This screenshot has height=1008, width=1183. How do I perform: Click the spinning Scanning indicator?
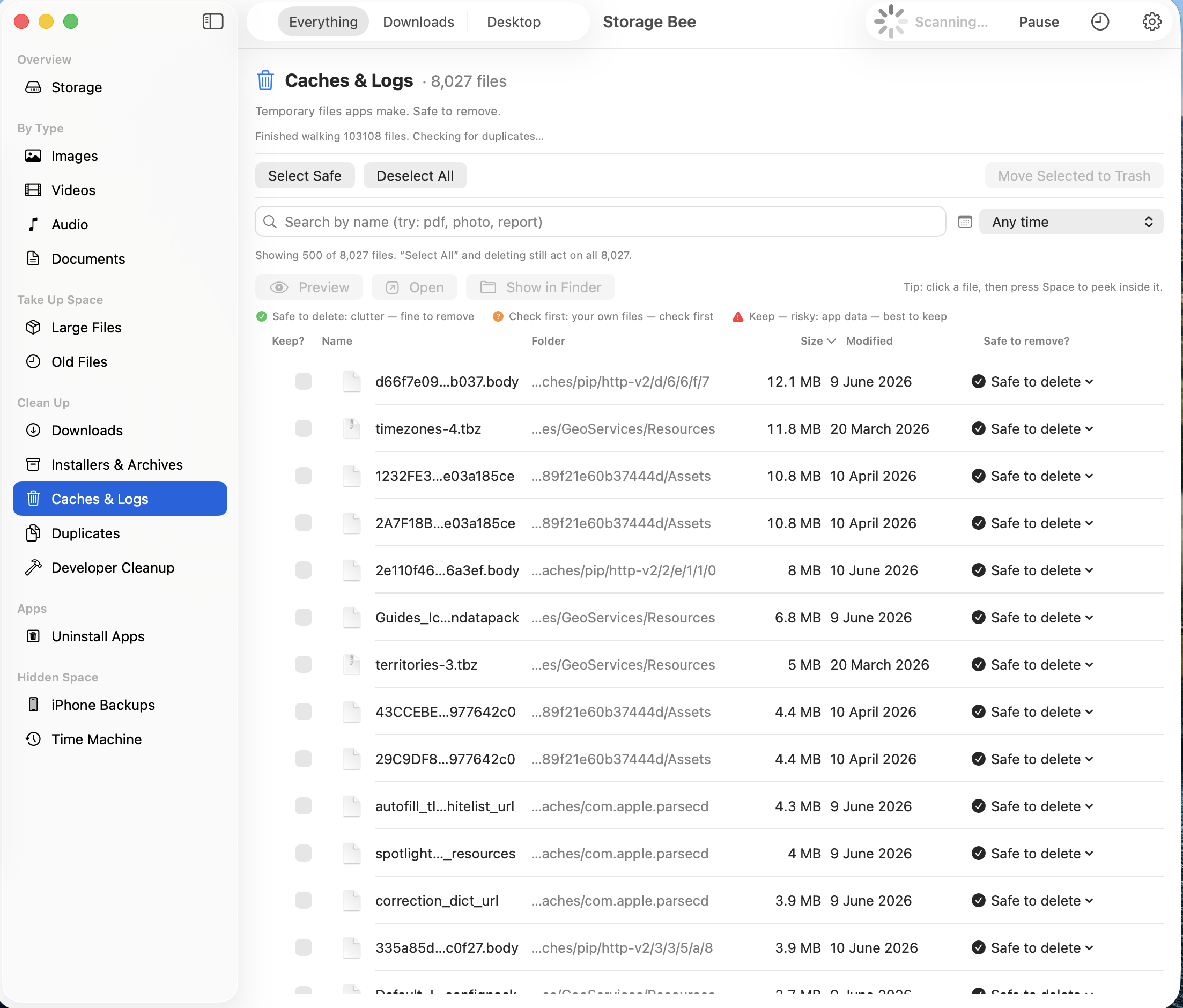pos(891,21)
